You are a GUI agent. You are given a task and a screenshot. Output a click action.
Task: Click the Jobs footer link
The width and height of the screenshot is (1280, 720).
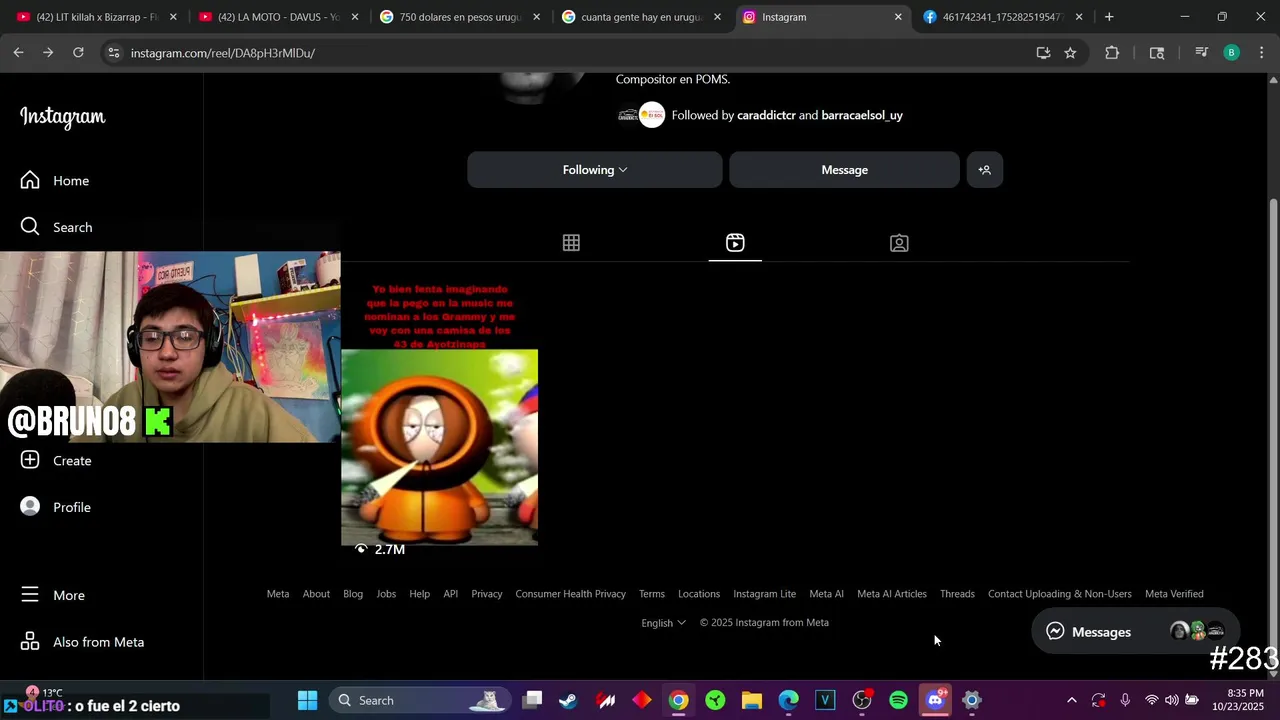[x=386, y=594]
